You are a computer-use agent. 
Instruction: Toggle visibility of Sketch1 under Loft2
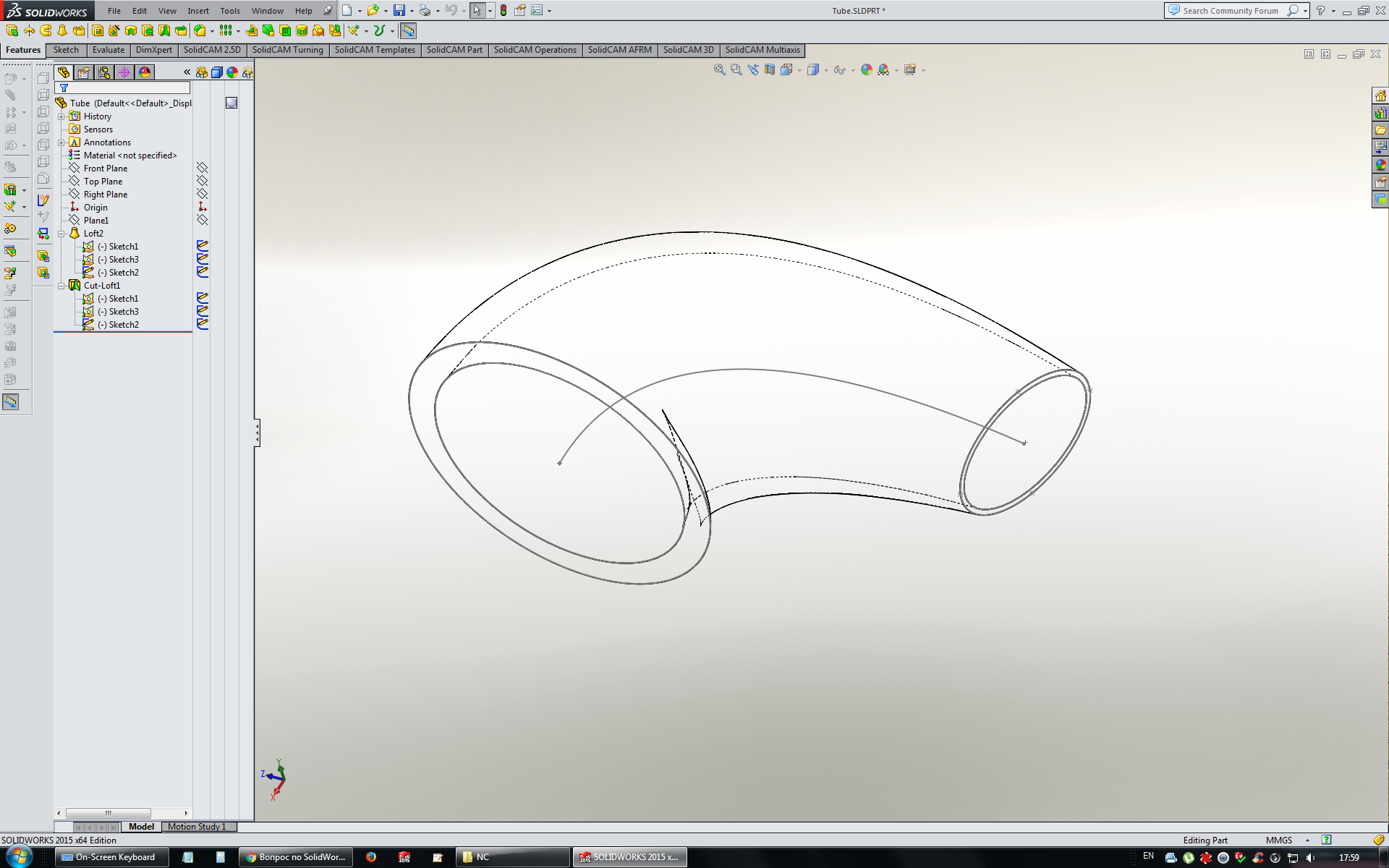click(x=201, y=246)
